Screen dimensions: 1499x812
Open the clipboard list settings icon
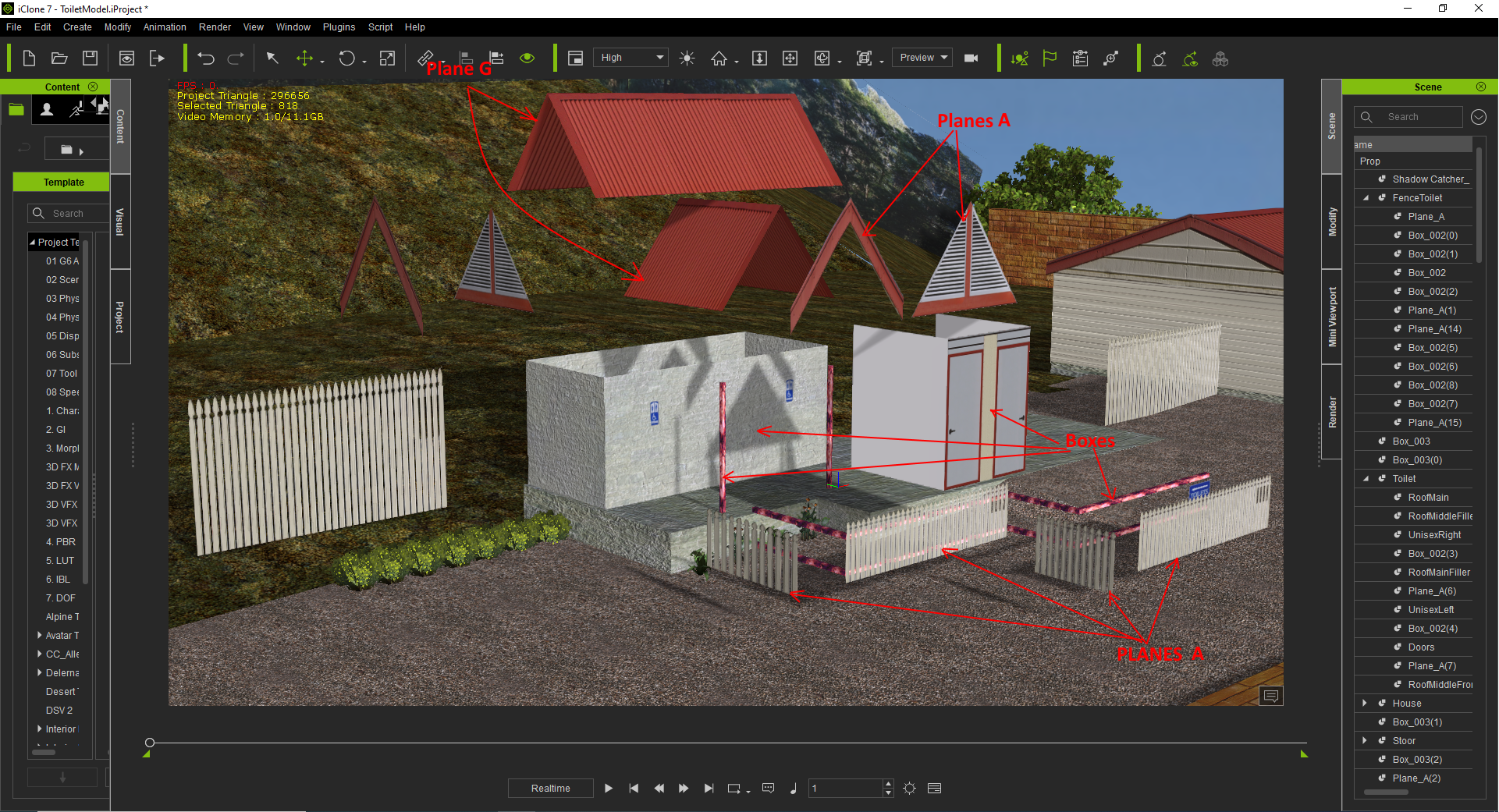tap(1080, 59)
